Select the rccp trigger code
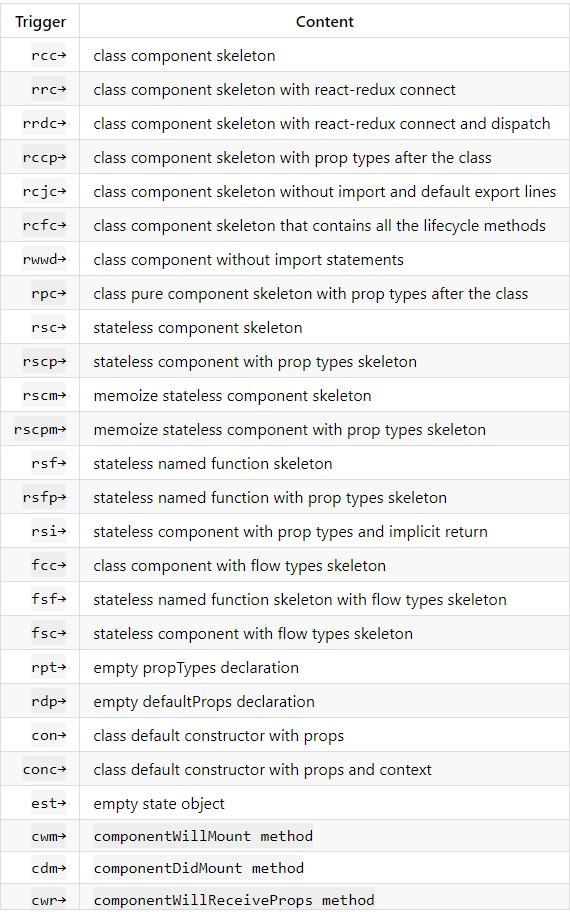This screenshot has height=912, width=570. 44,158
